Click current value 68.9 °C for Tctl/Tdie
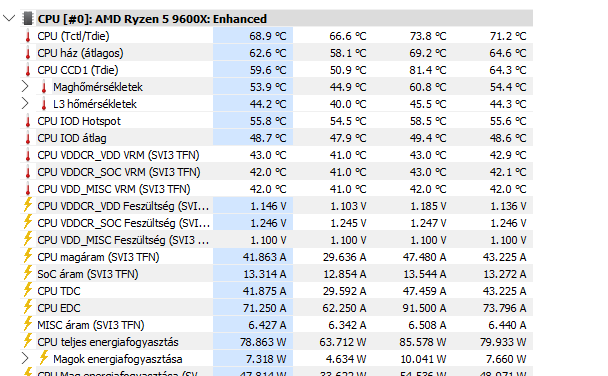Screen dimensions: 608x376 [x=268, y=36]
